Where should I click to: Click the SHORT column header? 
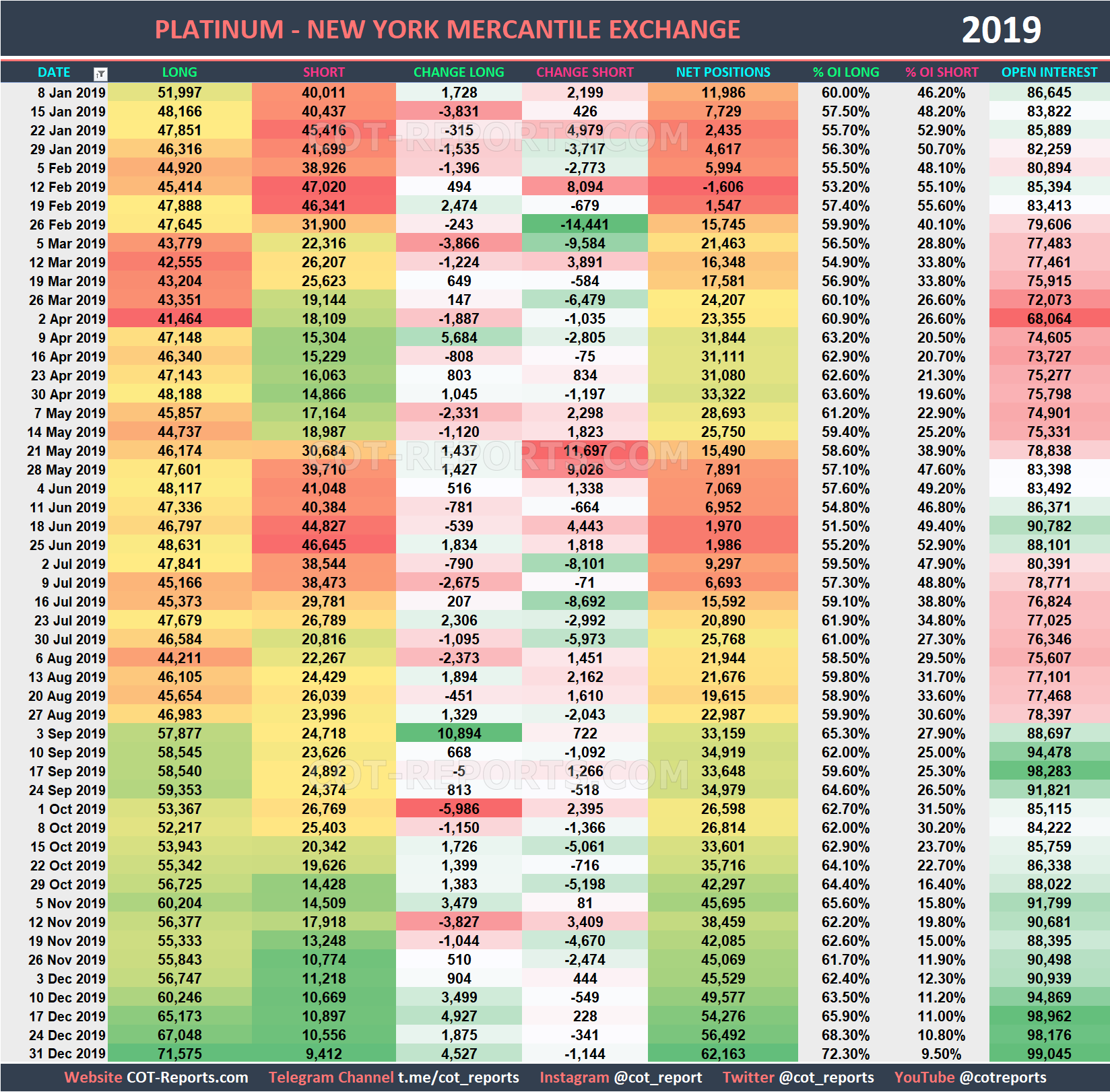324,72
